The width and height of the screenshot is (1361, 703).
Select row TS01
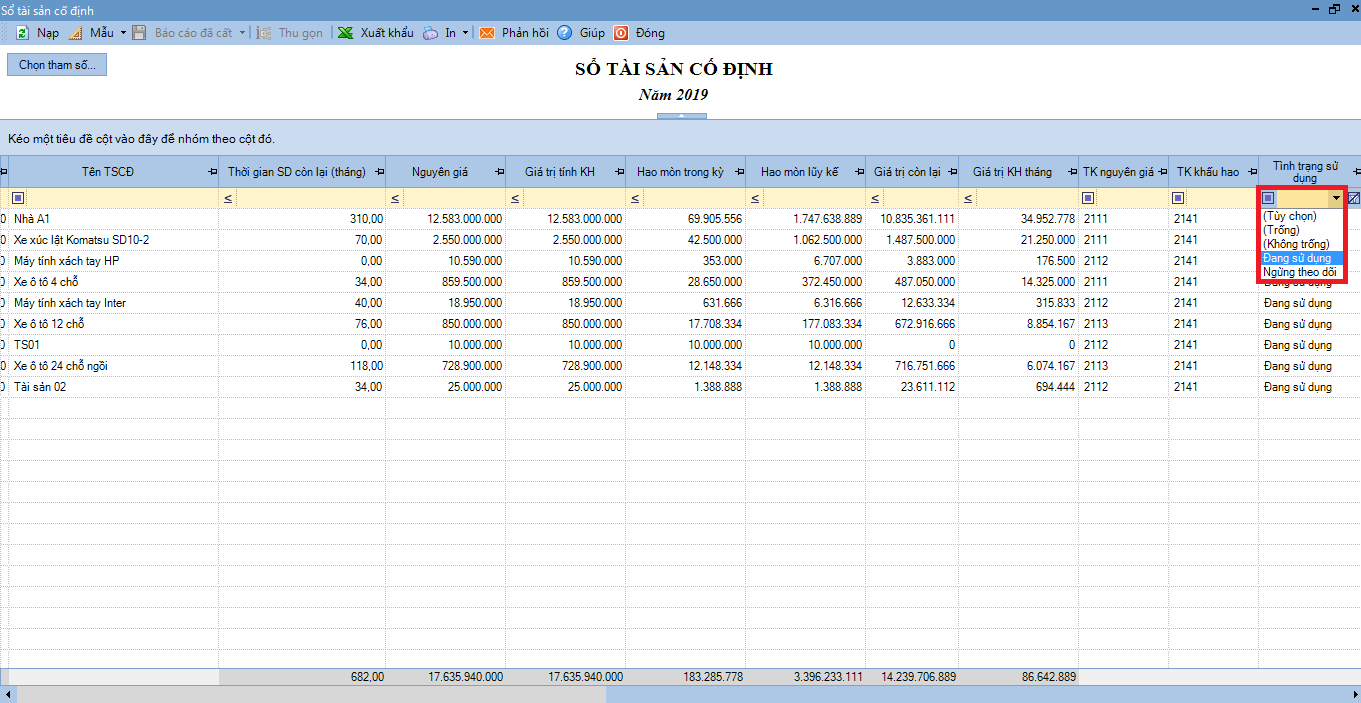680,345
